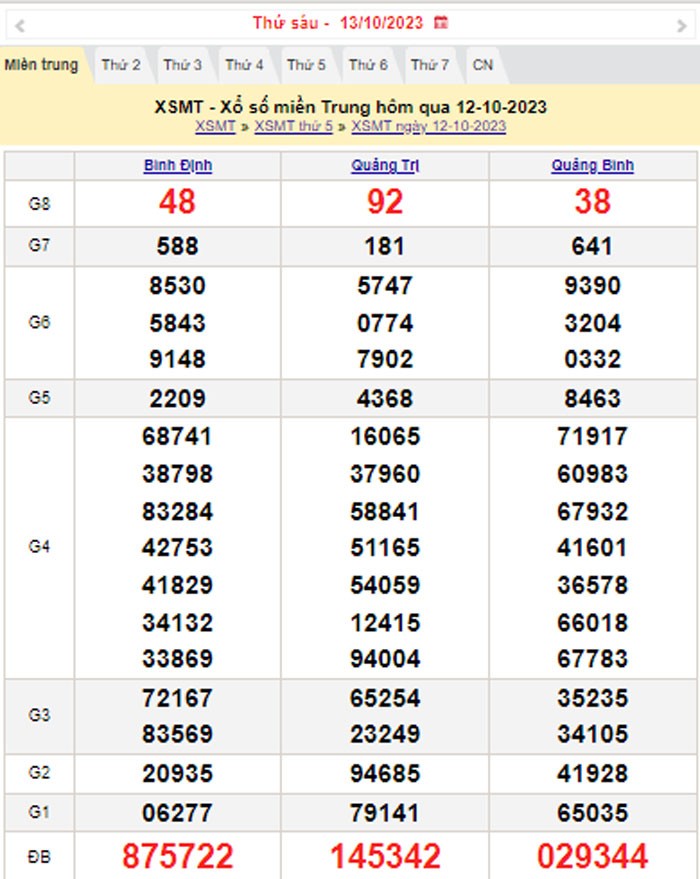Open the calendar date picker icon
Screen dimensions: 700x879
click(x=442, y=22)
